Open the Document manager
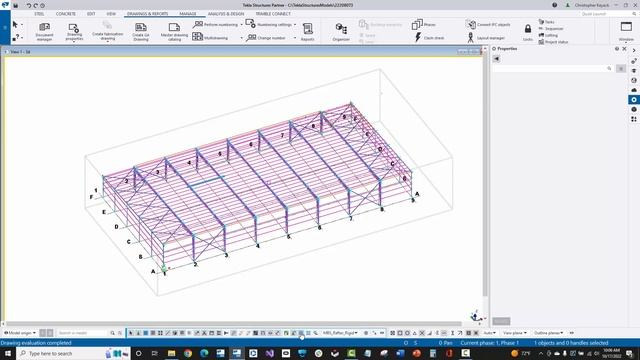The width and height of the screenshot is (640, 360). 44,31
